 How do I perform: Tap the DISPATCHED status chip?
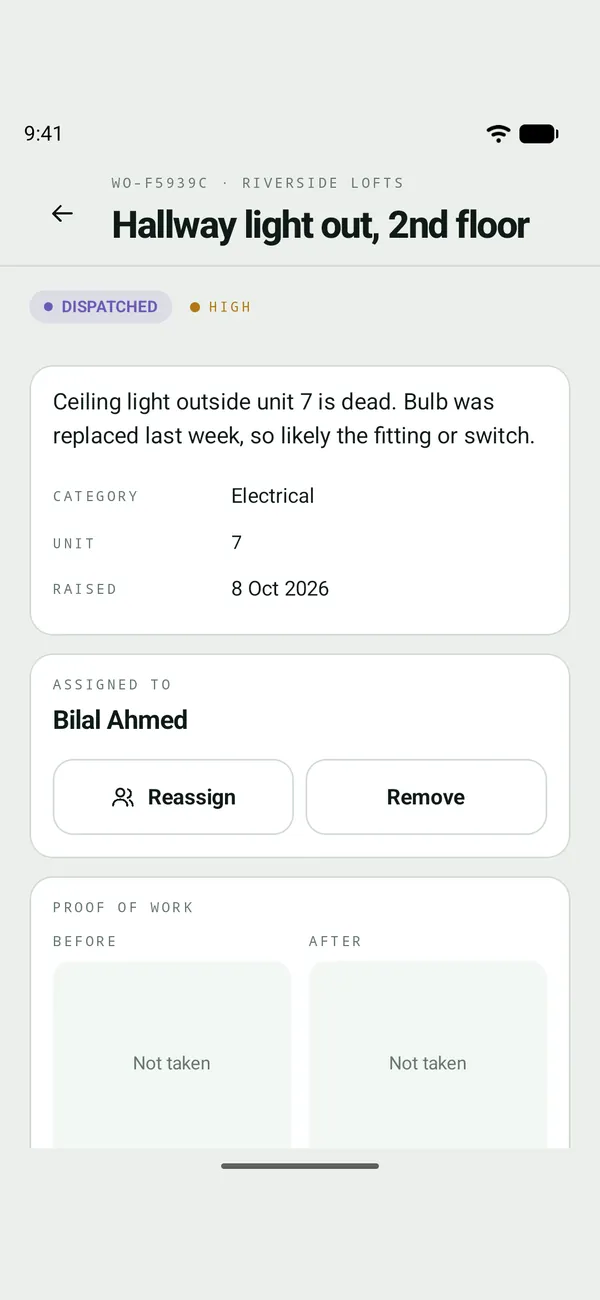coord(101,307)
